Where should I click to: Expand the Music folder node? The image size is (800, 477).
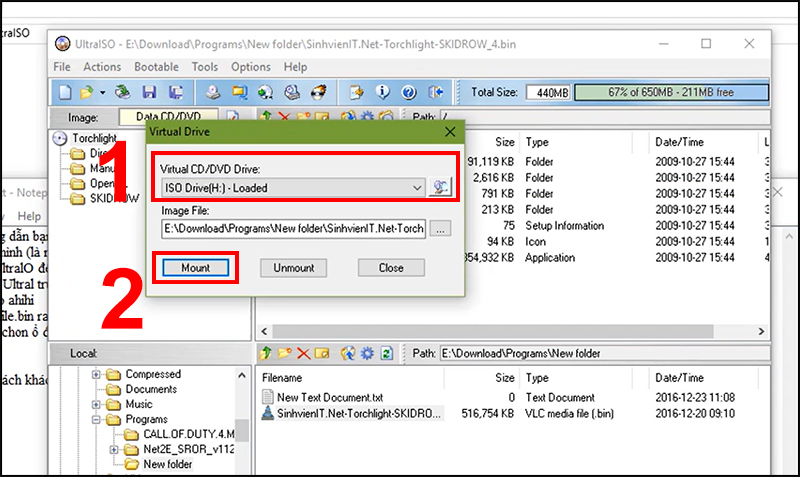pos(96,405)
